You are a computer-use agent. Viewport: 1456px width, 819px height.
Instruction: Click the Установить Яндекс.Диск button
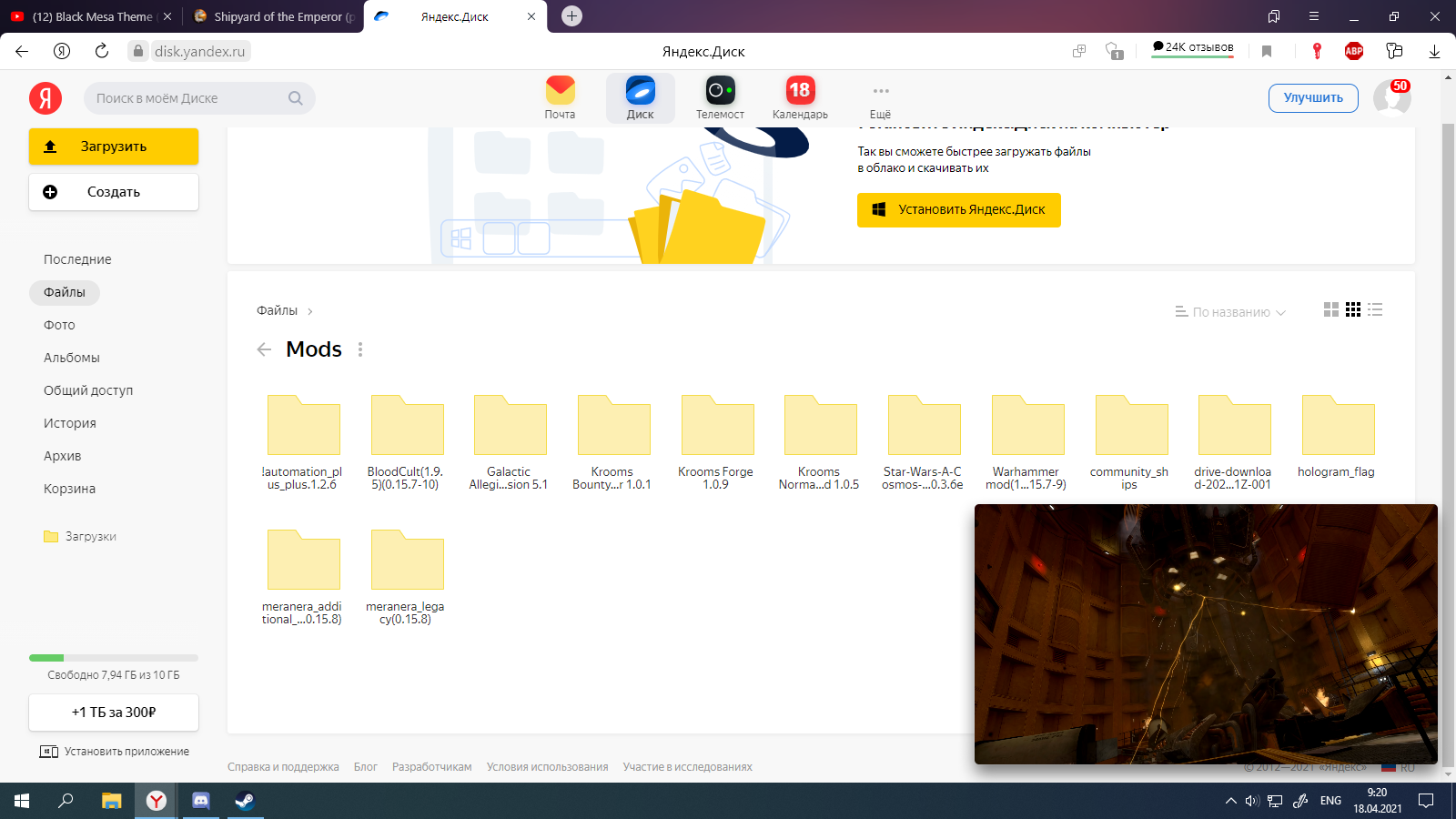tap(958, 209)
